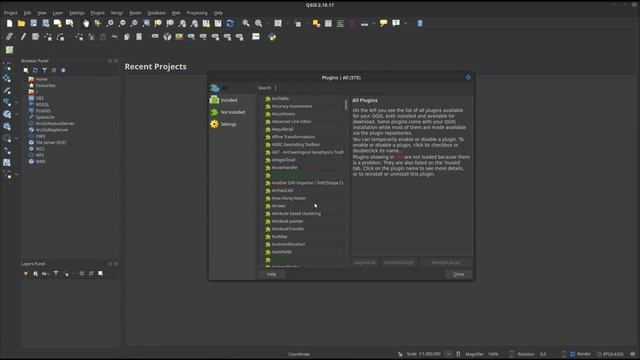Open the Vector menu
640x360 pixels.
[x=117, y=13]
